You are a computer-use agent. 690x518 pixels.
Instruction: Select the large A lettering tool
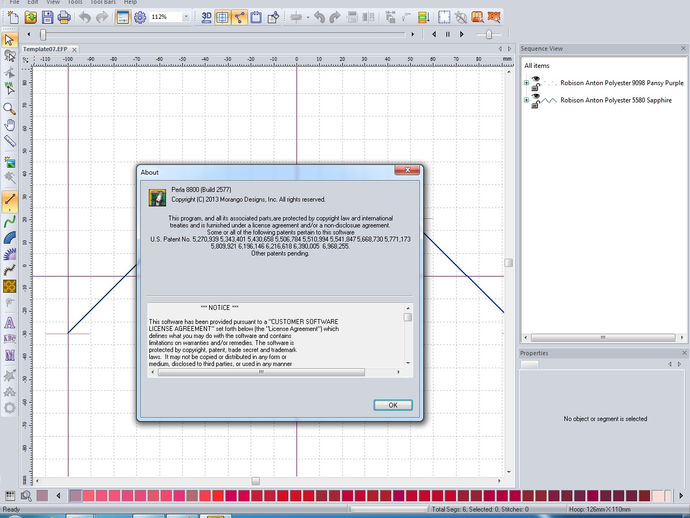click(x=9, y=323)
